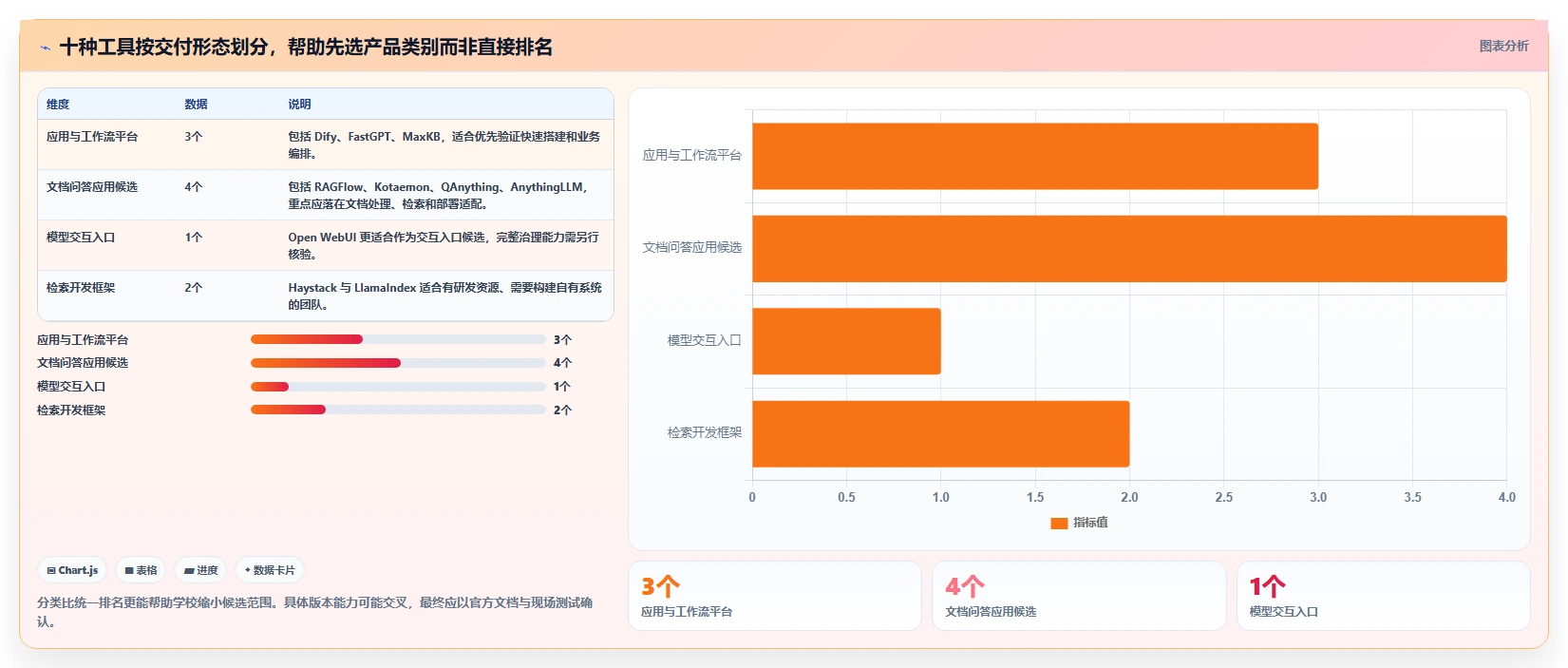Viewport: 1568px width, 668px height.
Task: Click the 1个 cell in the table
Action: click(x=194, y=238)
